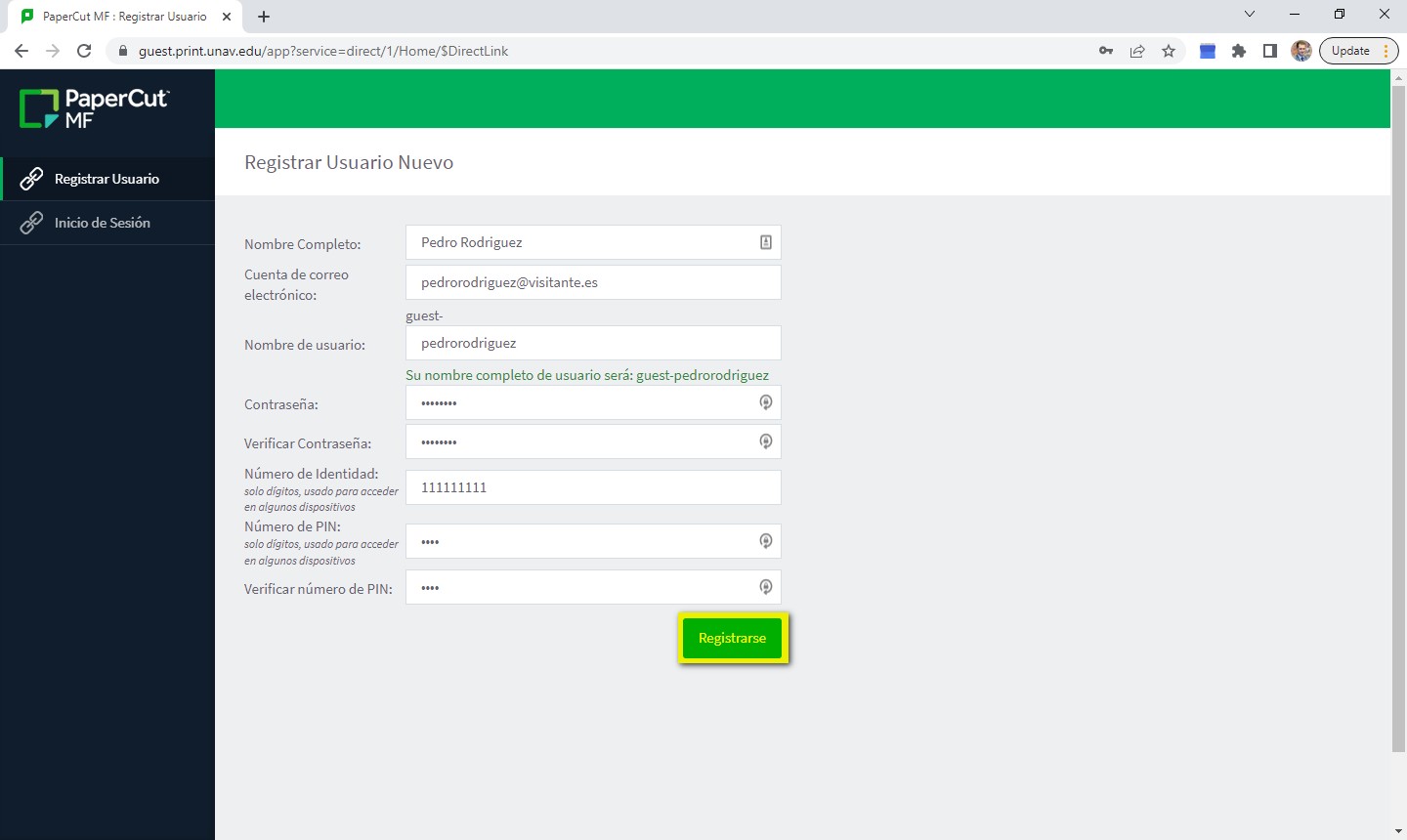Image resolution: width=1407 pixels, height=840 pixels.
Task: Click the share page icon
Action: (1137, 51)
